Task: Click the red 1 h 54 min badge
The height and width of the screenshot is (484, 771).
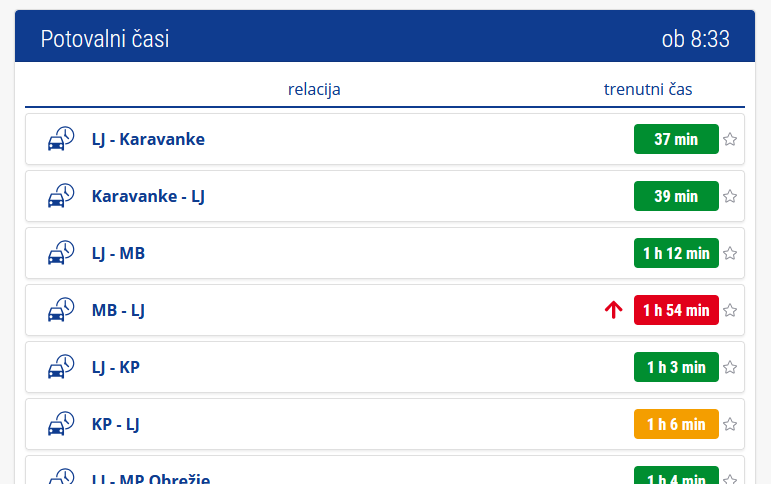Action: coord(676,310)
